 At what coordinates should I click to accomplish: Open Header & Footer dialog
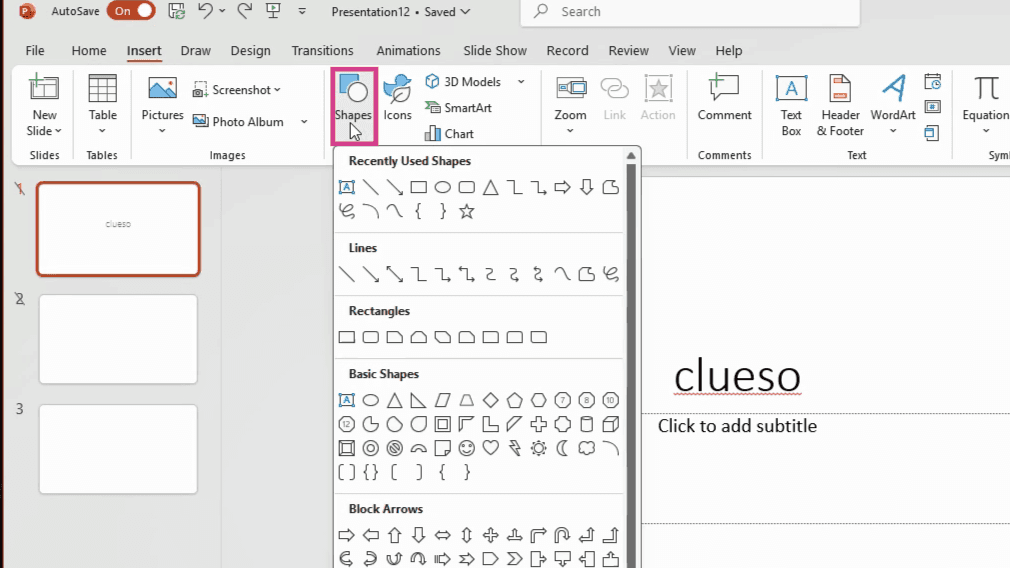(x=840, y=105)
